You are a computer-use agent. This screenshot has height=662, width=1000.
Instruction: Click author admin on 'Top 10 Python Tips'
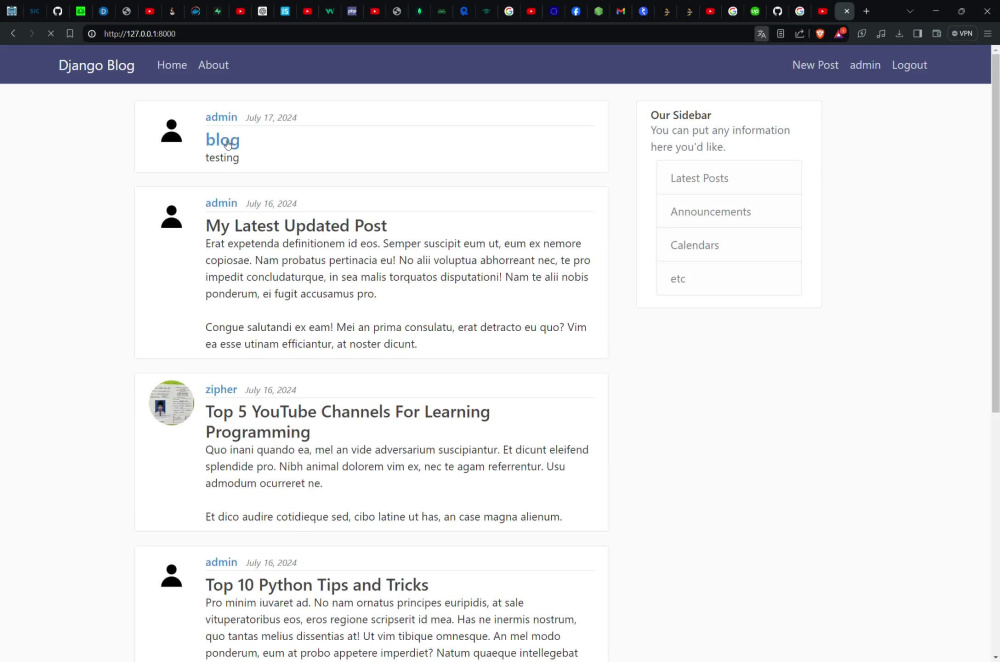coord(221,562)
